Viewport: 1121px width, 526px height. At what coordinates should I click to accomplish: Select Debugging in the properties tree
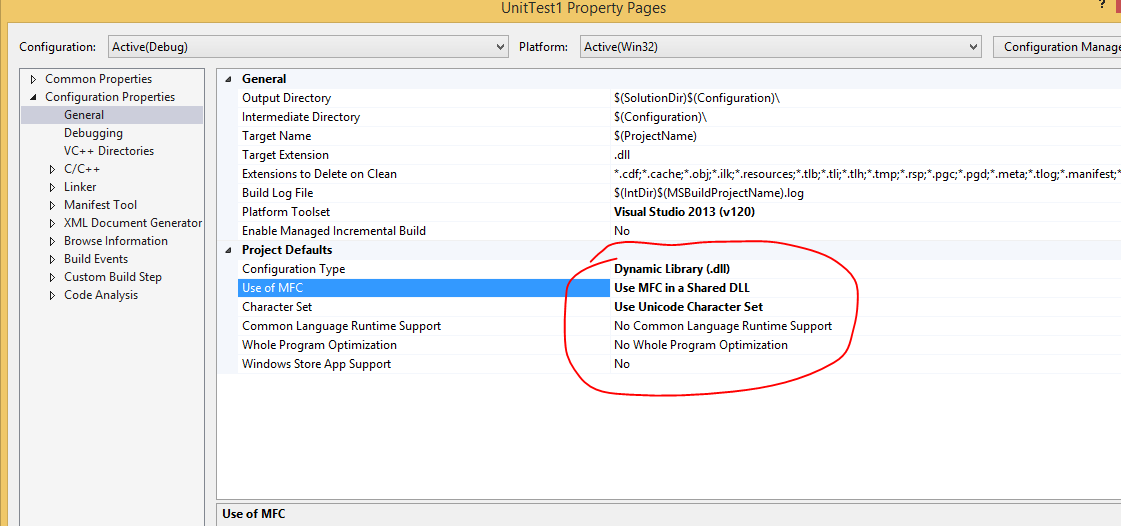(93, 133)
